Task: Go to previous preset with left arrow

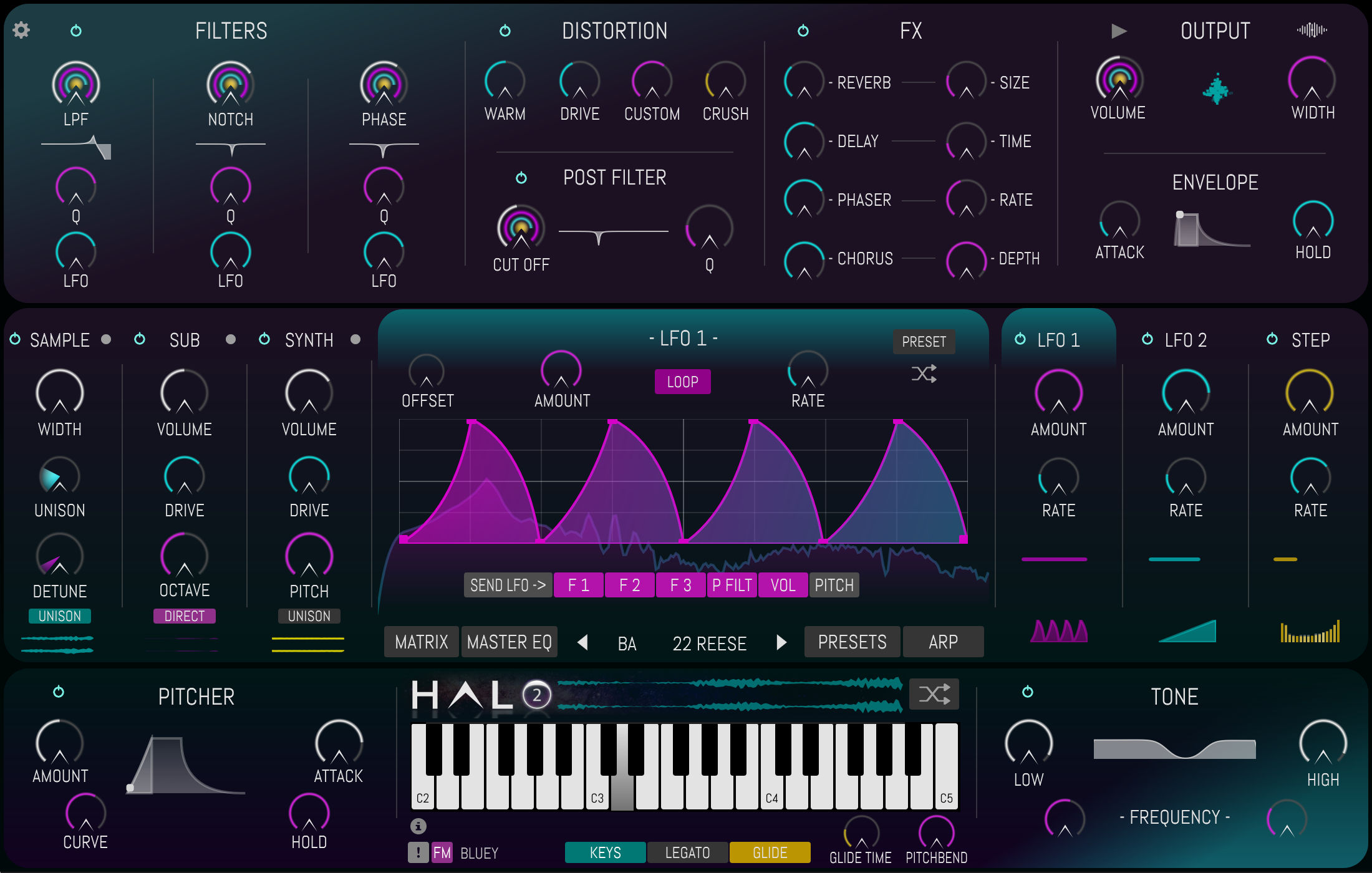Action: pos(582,642)
